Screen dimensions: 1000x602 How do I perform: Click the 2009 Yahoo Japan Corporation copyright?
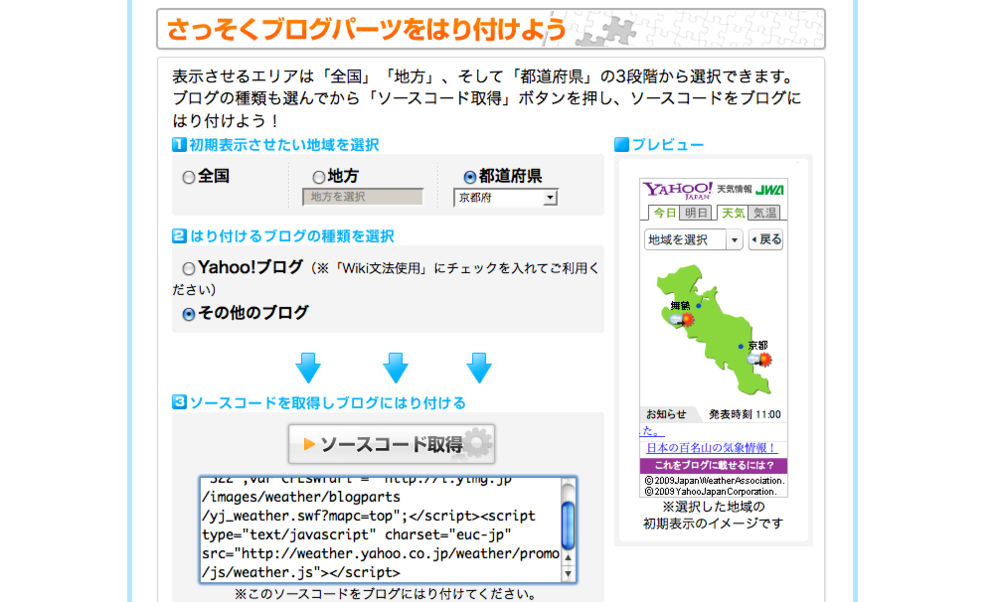point(710,492)
